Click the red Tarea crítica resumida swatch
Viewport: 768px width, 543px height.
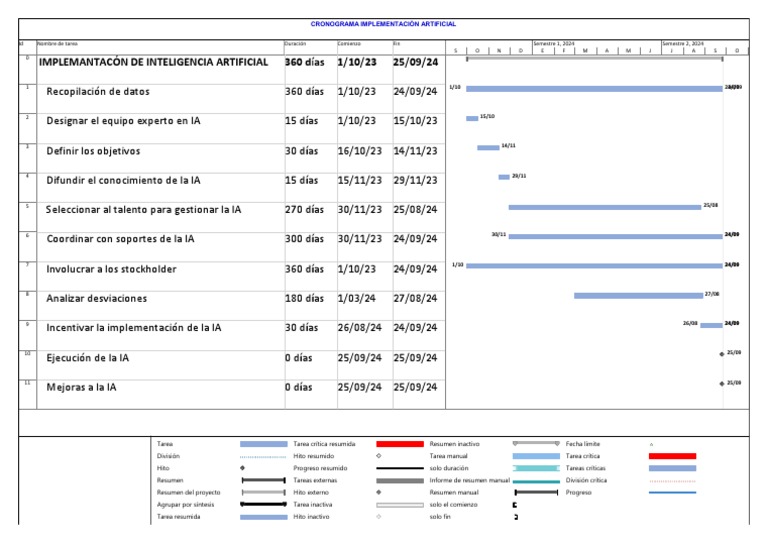[399, 443]
